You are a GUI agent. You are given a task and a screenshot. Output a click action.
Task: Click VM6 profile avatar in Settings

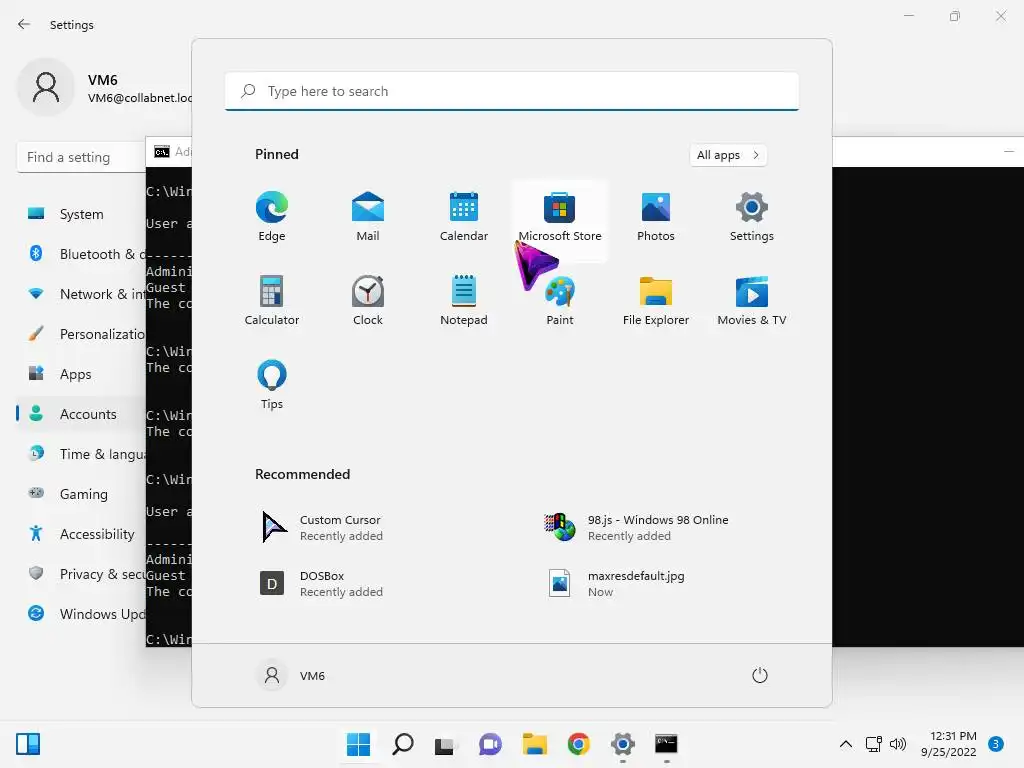coord(46,87)
